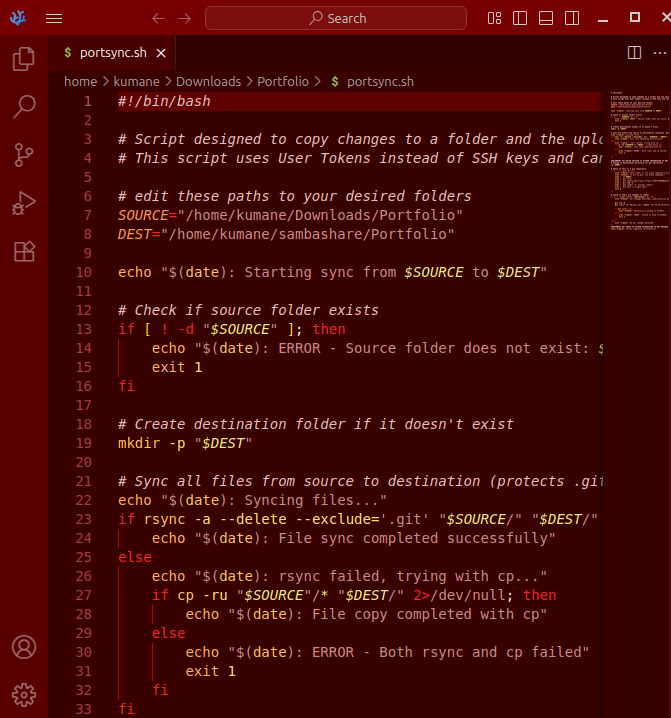Screen dimensions: 671x718
Task: Click the Go Back navigation arrow
Action: (158, 18)
